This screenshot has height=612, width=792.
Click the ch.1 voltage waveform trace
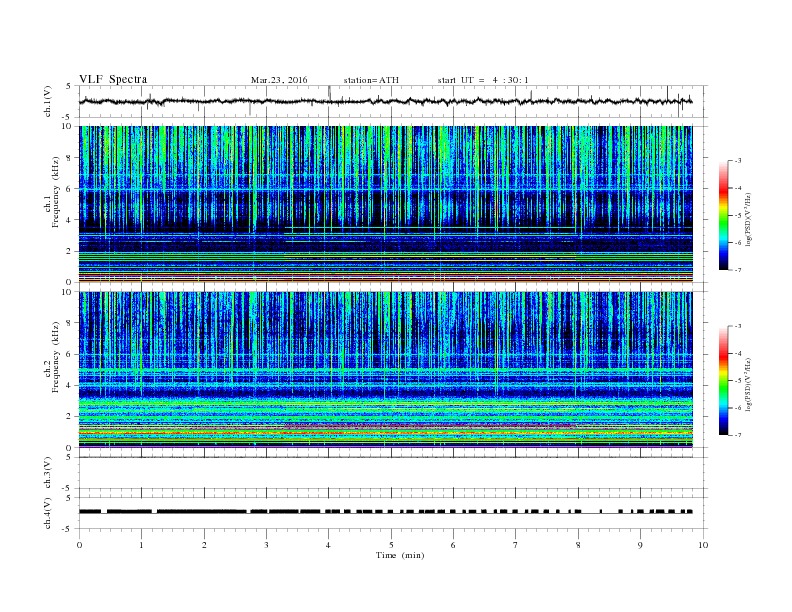click(x=386, y=101)
